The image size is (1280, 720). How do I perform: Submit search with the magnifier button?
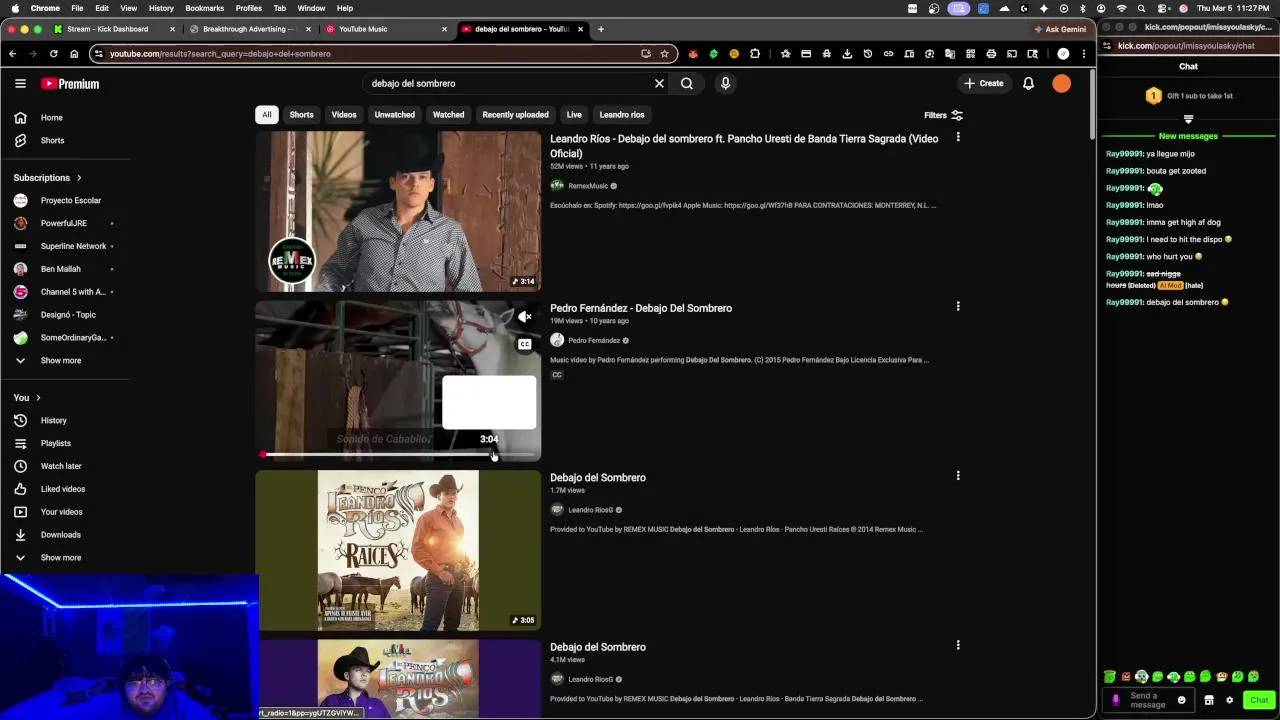click(687, 84)
